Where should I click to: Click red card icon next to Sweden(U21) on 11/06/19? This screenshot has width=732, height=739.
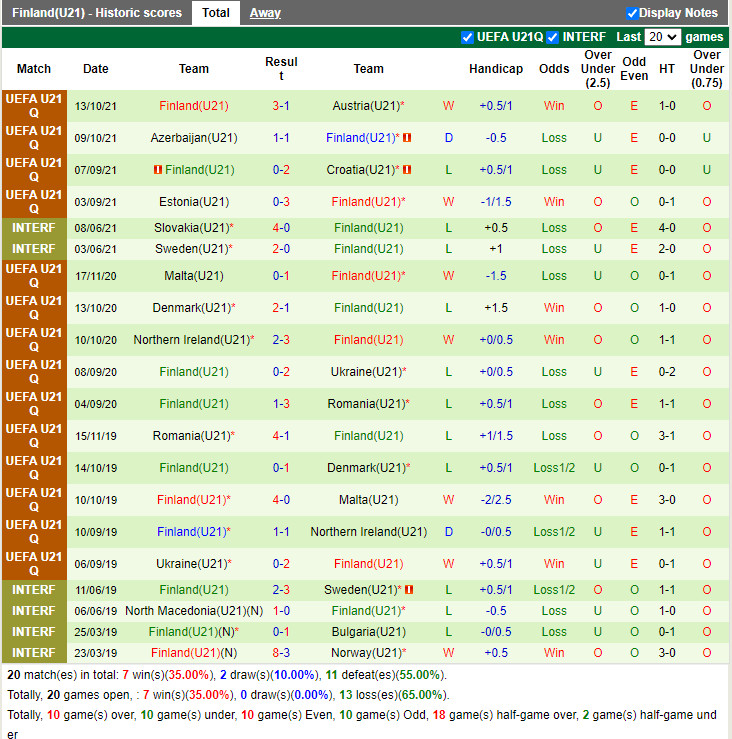409,590
